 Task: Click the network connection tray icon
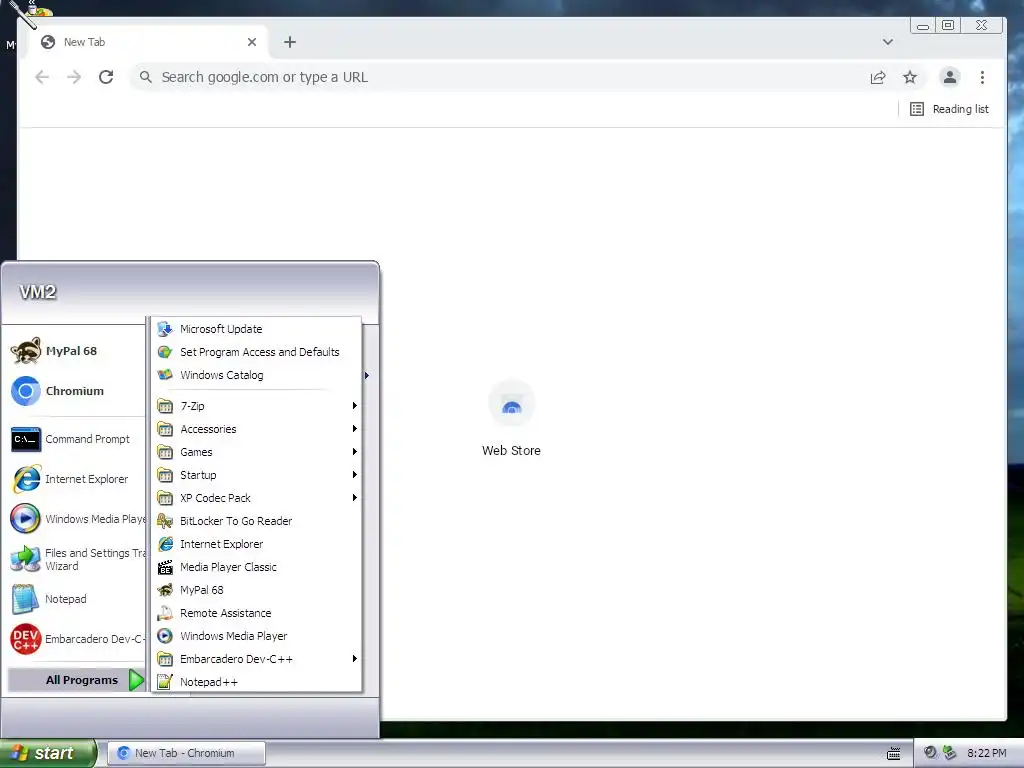pos(950,753)
